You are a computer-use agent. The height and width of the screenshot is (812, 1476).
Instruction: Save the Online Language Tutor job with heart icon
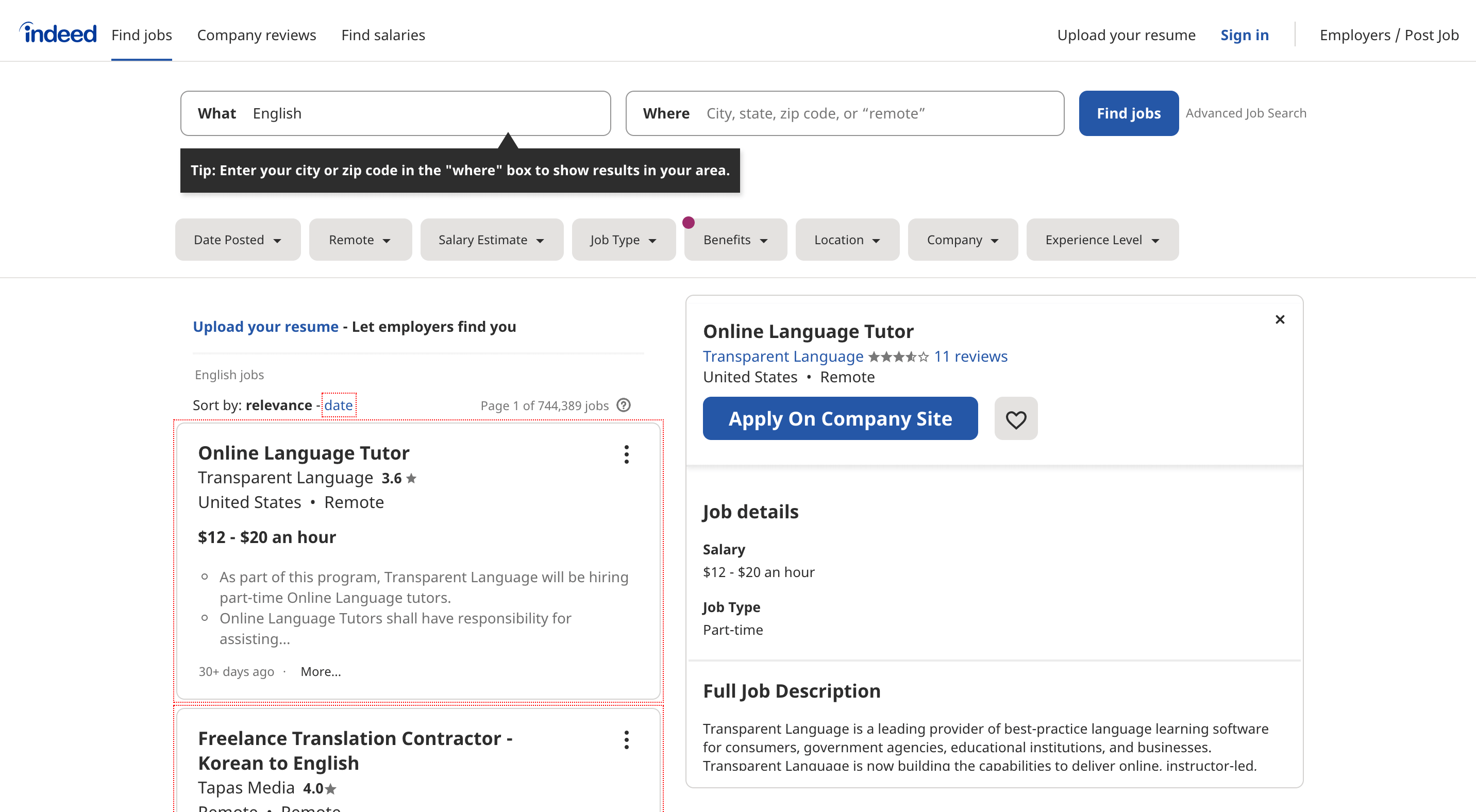[1015, 418]
